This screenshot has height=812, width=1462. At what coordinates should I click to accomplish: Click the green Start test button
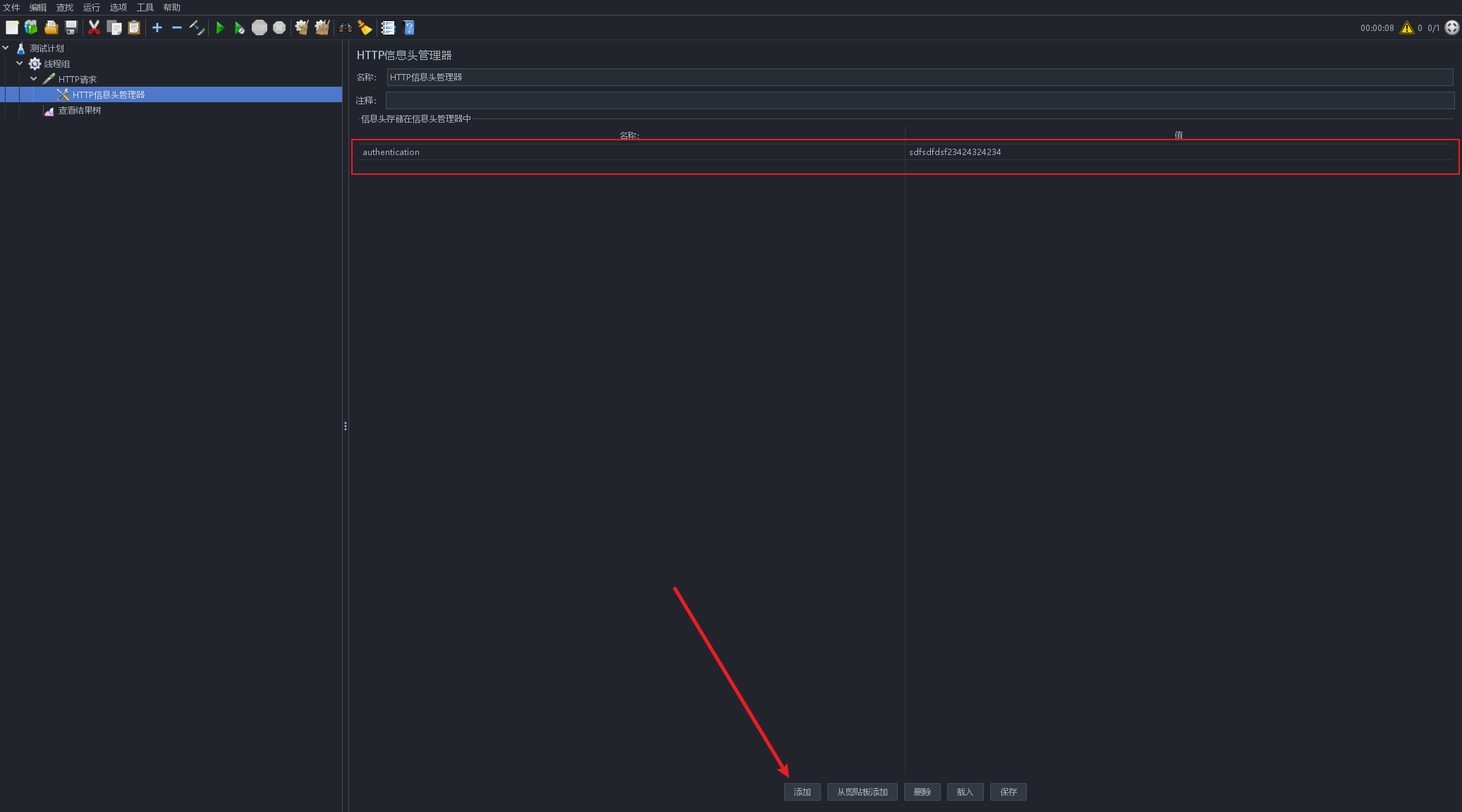[x=220, y=28]
